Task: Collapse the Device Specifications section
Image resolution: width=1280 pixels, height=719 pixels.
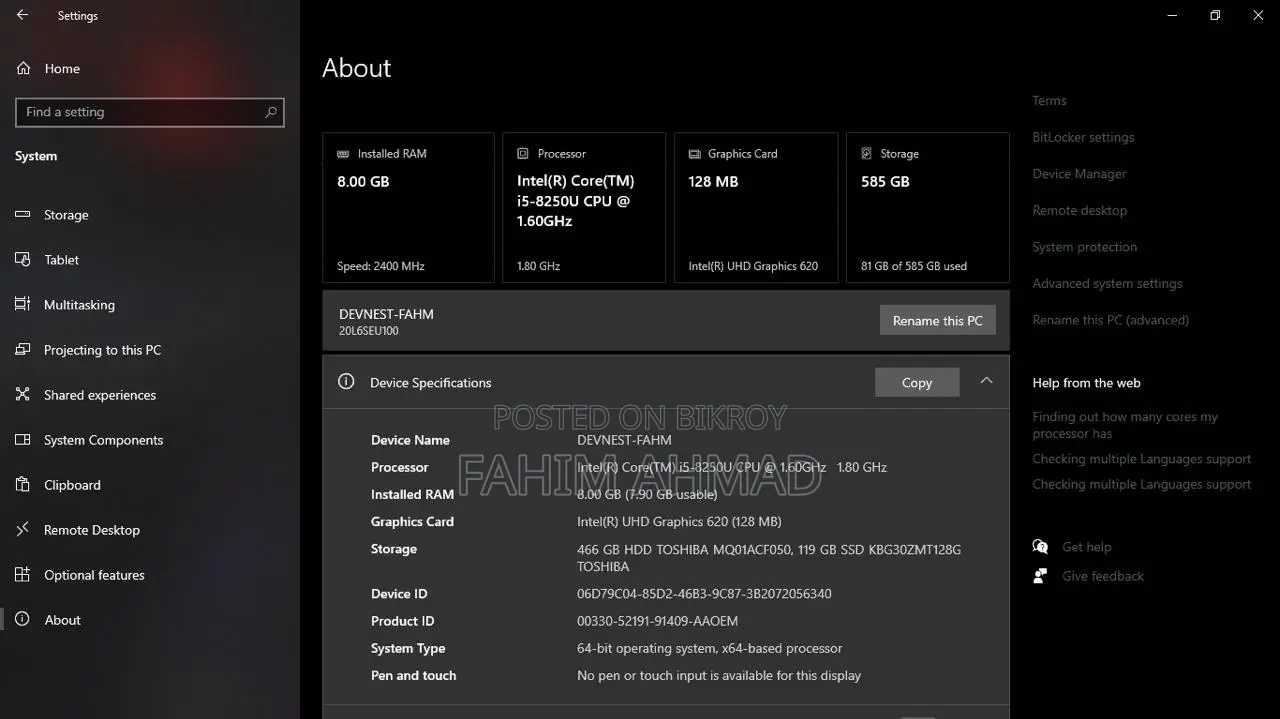Action: click(986, 381)
